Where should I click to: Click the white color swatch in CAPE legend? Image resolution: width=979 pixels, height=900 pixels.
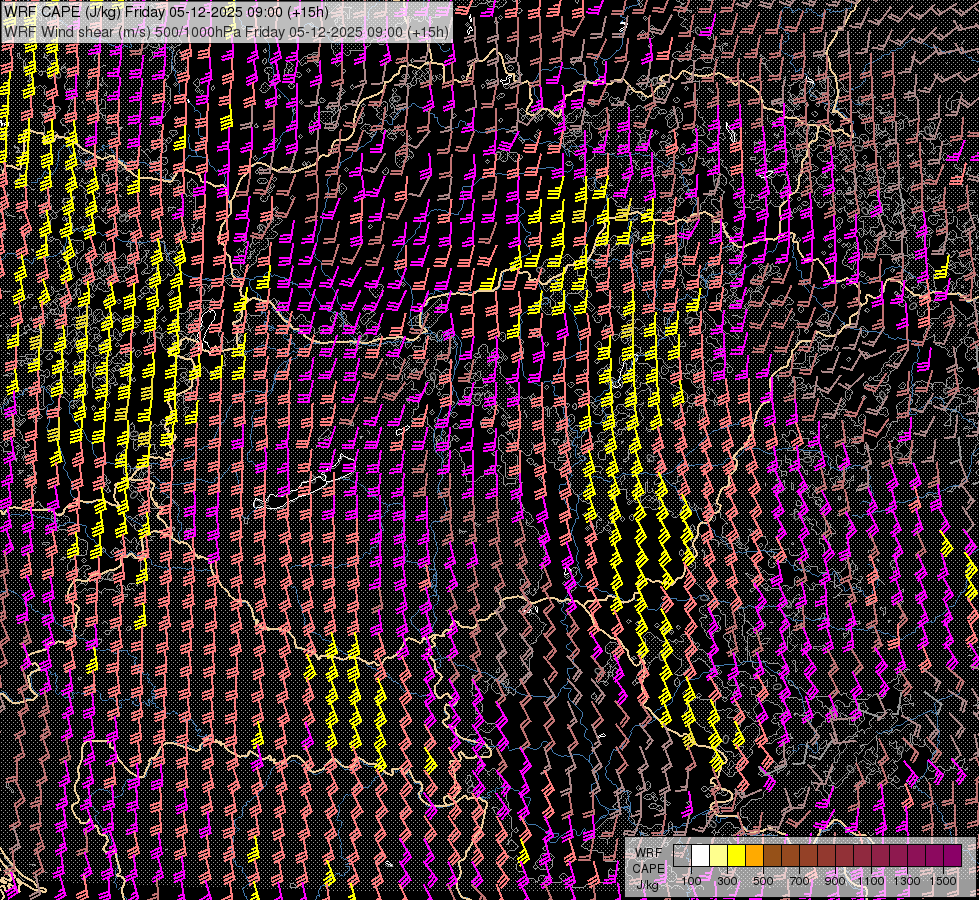point(700,855)
